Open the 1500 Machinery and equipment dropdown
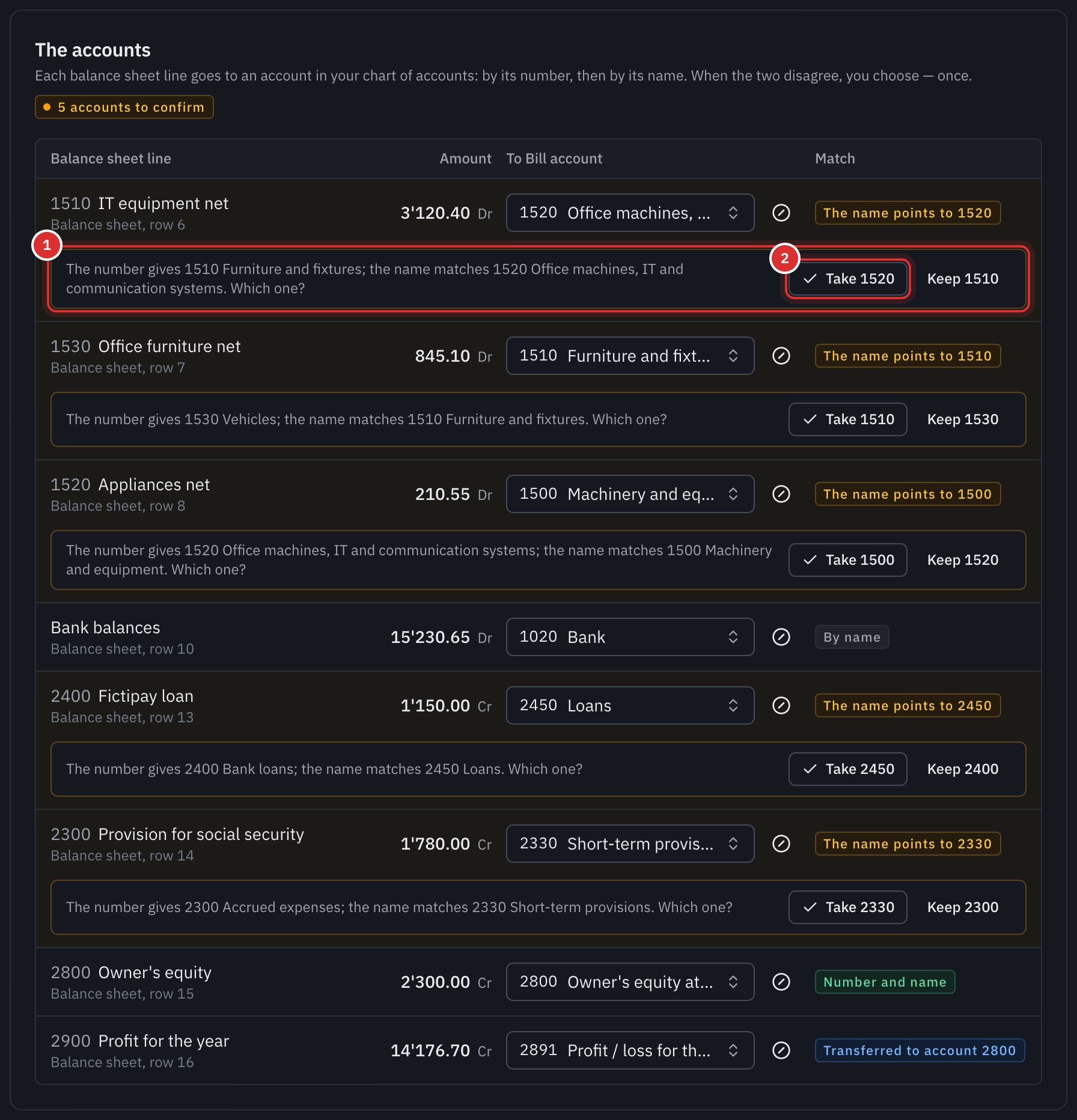1077x1120 pixels. pyautogui.click(x=630, y=494)
